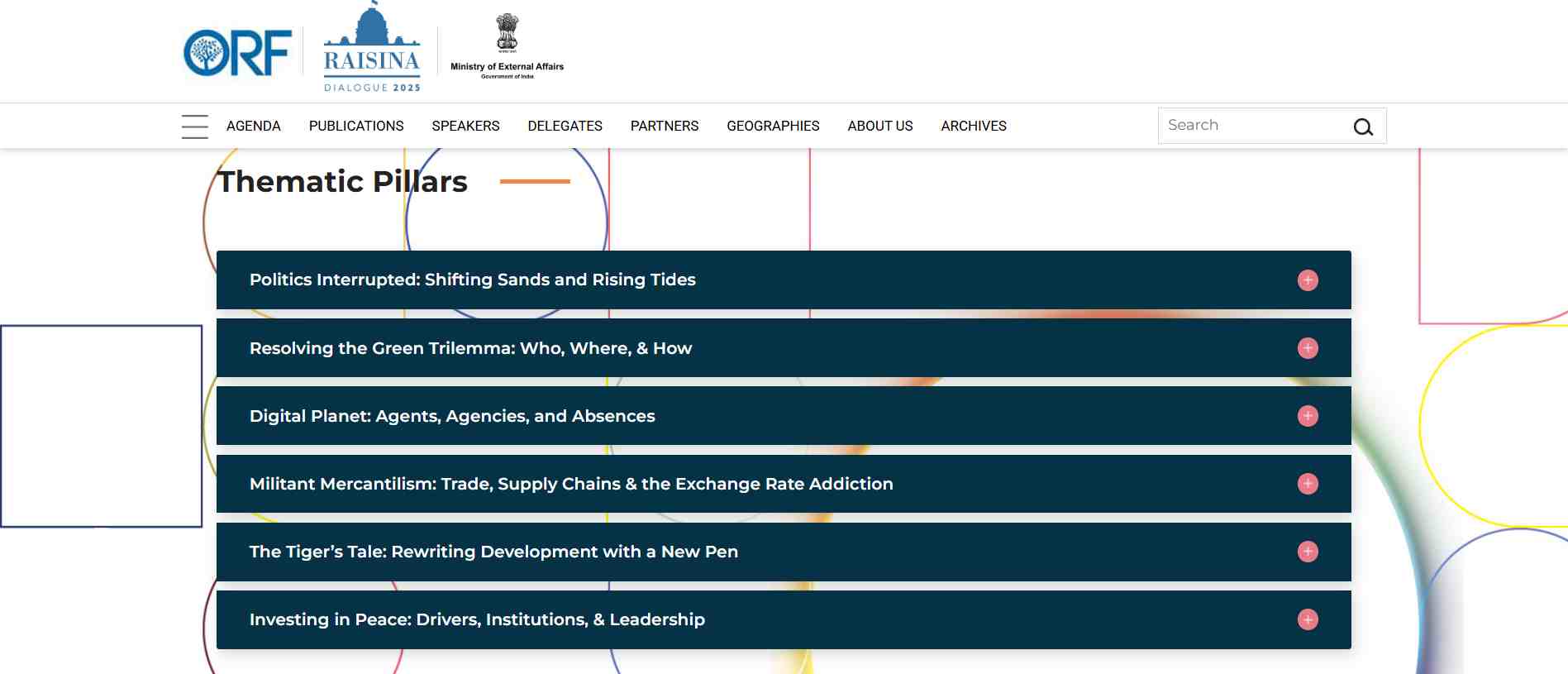Click the search magnifier icon
This screenshot has width=1568, height=674.
[1362, 127]
